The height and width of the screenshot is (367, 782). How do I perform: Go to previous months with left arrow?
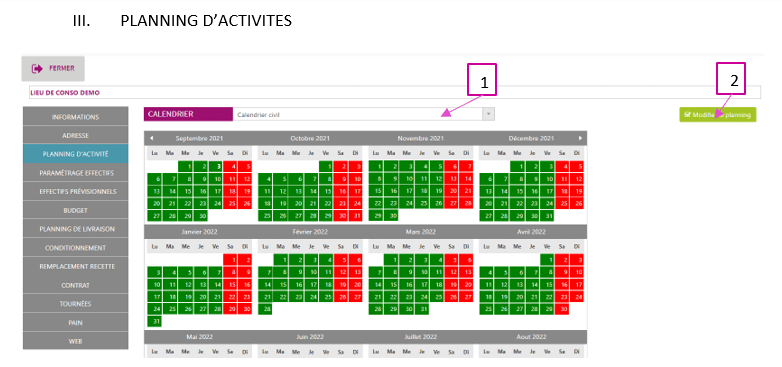[x=152, y=138]
